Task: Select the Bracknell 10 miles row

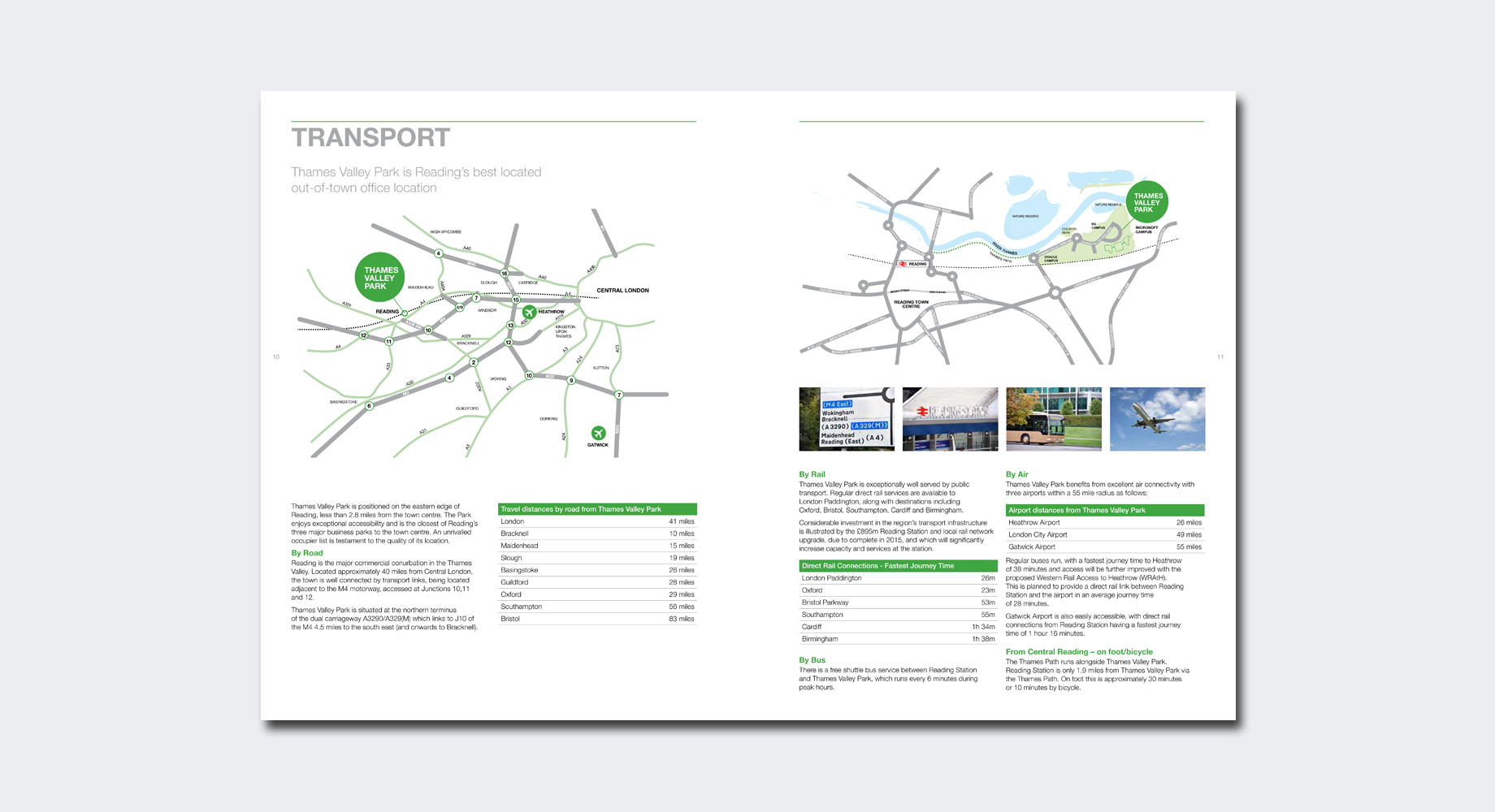Action: [597, 533]
